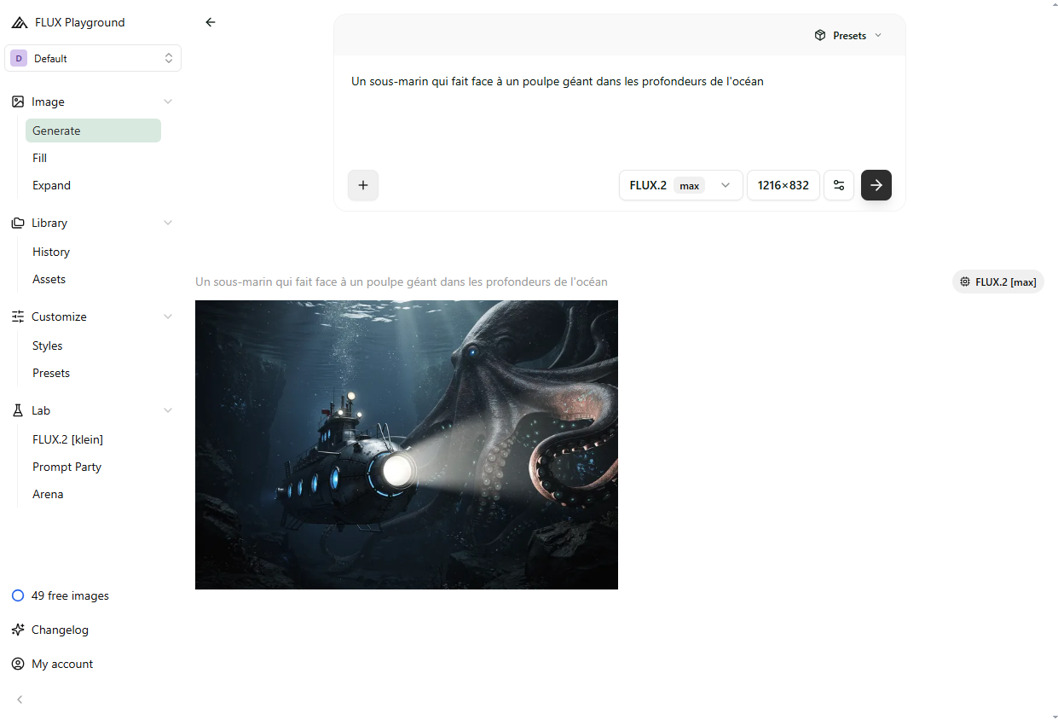Open FLUX.2 [klein] under Lab

pyautogui.click(x=67, y=439)
